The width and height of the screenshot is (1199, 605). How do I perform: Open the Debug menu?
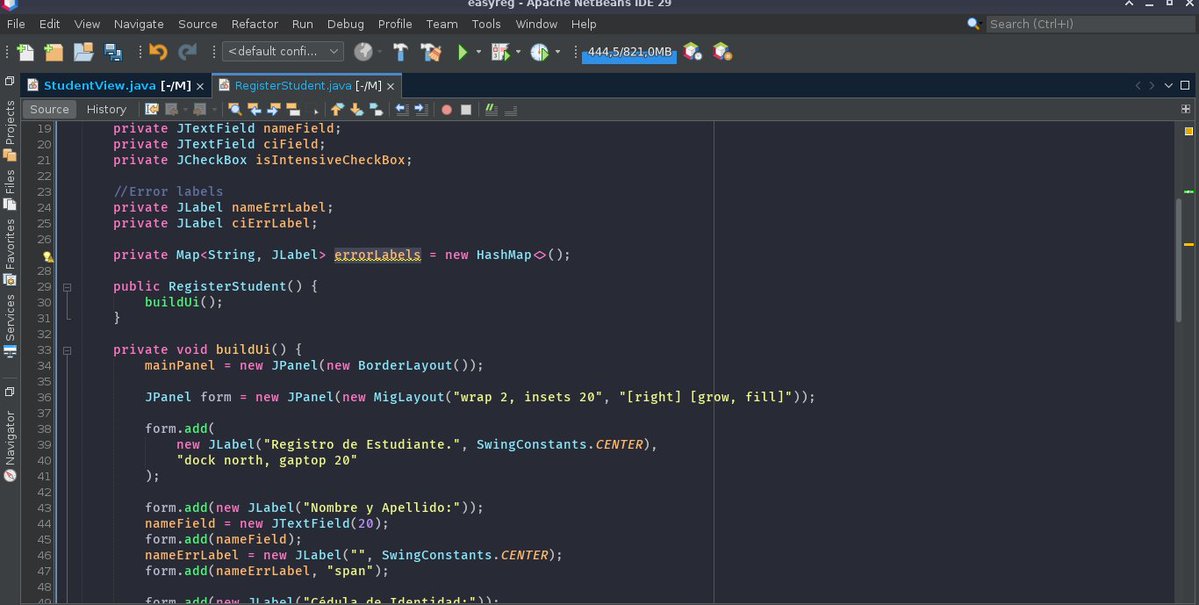point(346,24)
